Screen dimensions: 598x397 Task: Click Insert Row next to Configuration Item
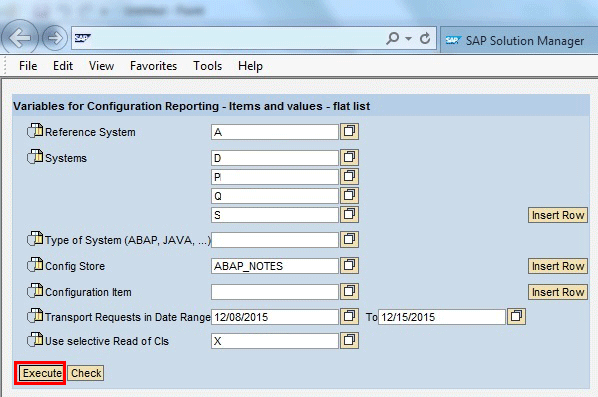click(558, 292)
